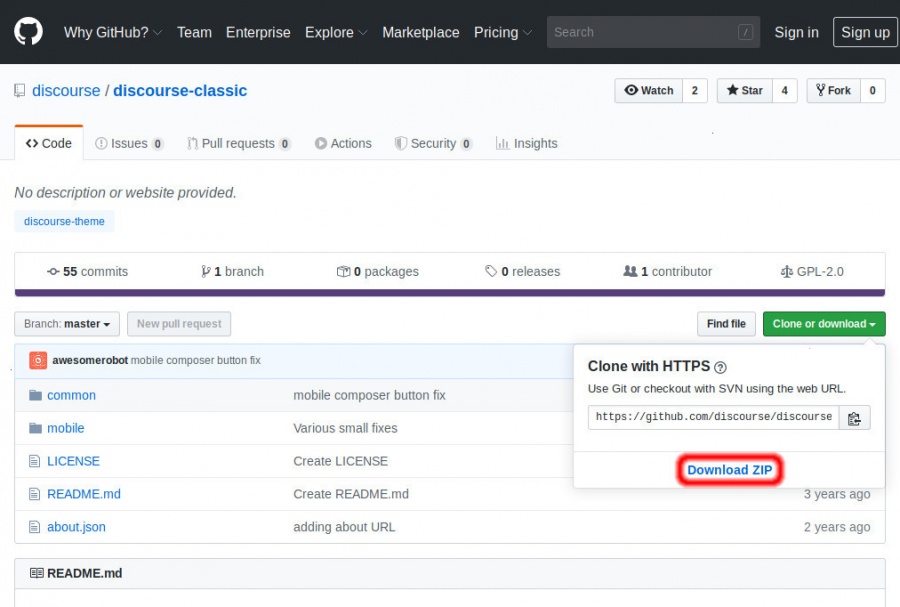Fork the repository
Screen dimensions: 900x607
[833, 91]
